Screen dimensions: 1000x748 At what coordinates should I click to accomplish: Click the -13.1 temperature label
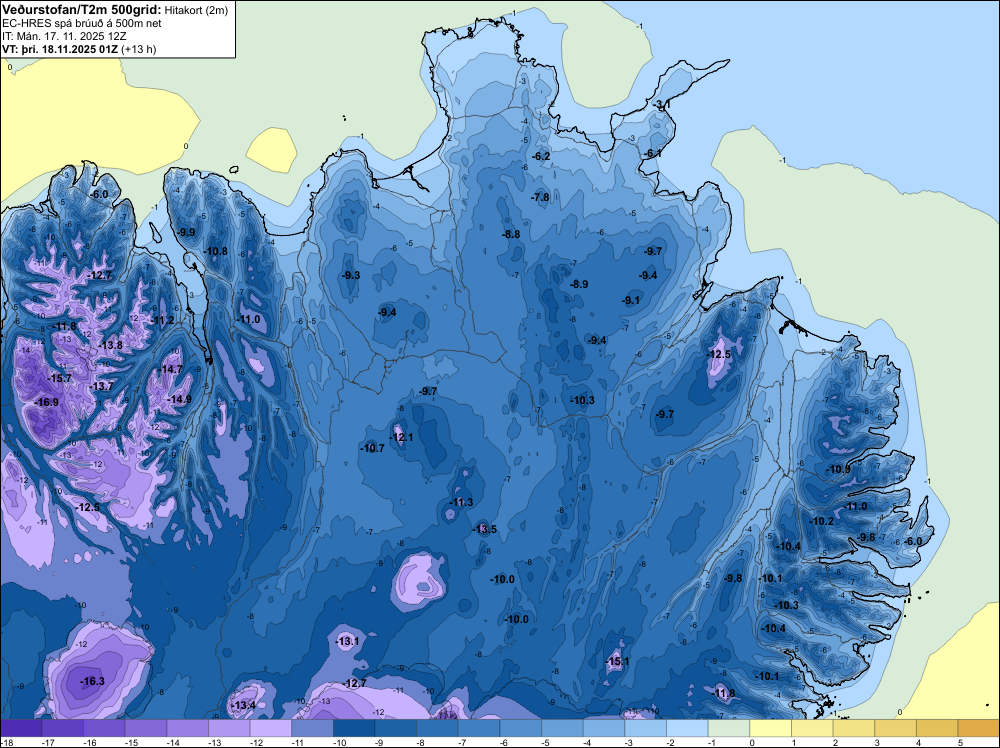[348, 642]
